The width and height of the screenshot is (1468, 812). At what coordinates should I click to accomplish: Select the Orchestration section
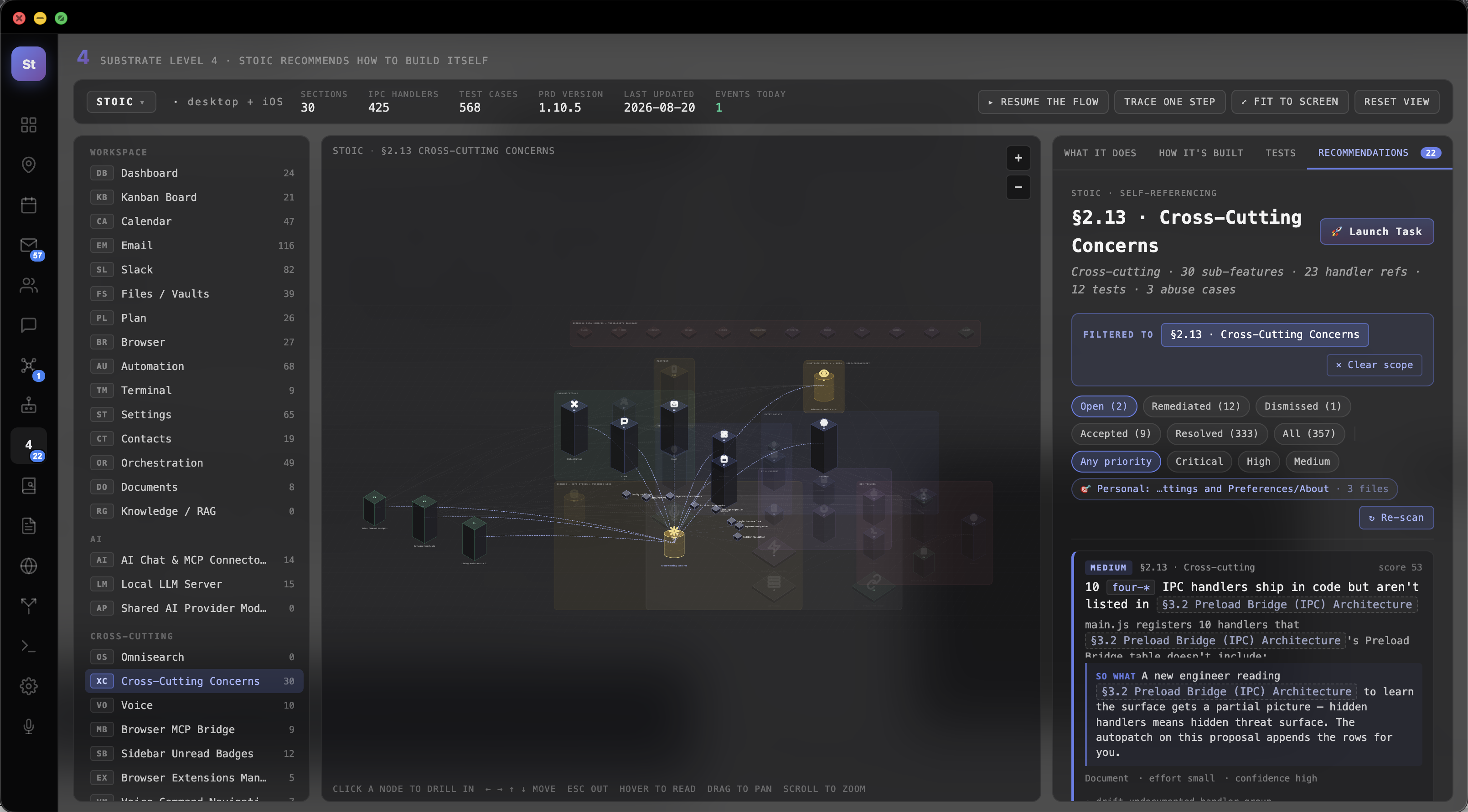(x=194, y=463)
